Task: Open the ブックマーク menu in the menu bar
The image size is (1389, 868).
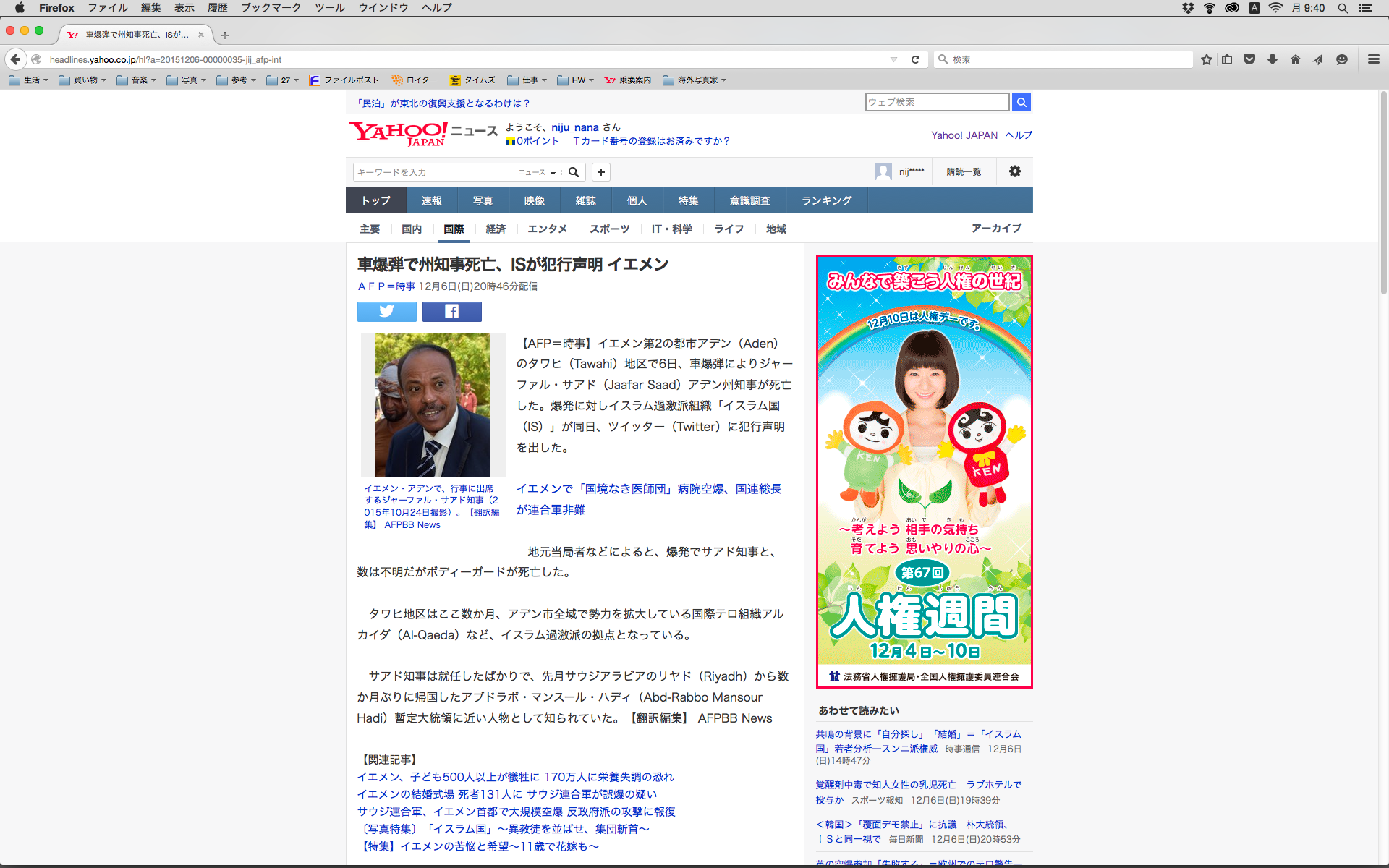Action: pos(271,8)
